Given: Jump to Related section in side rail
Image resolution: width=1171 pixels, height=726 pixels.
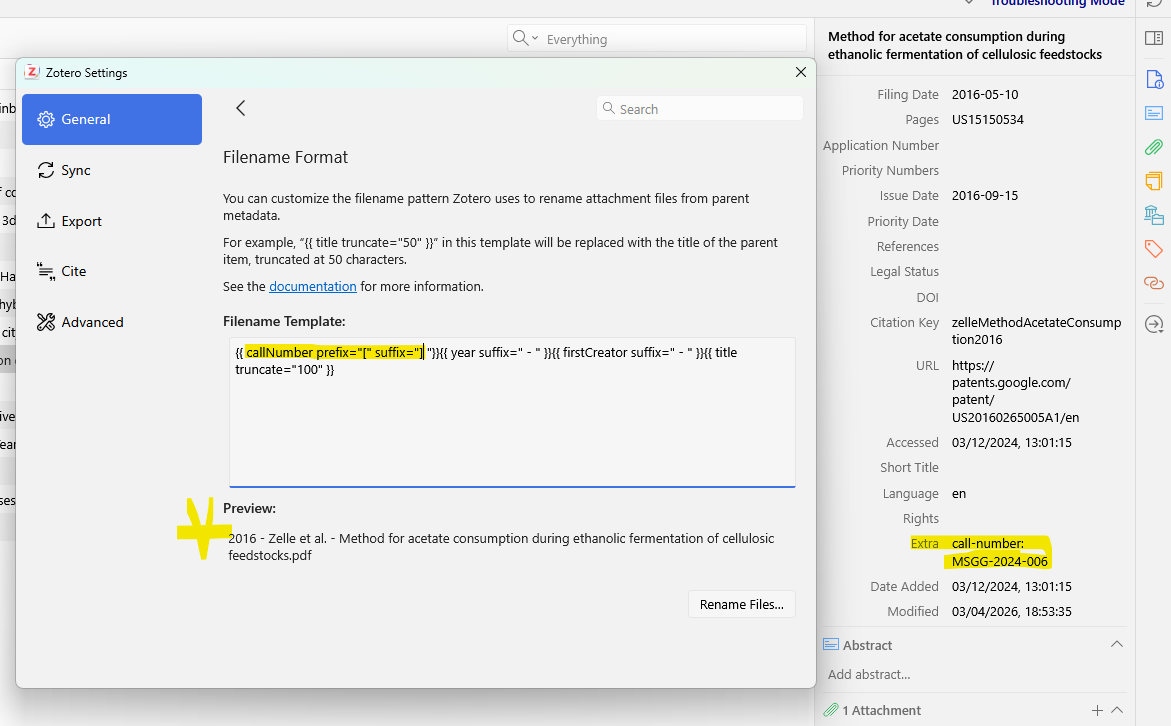Looking at the screenshot, I should pos(1154,283).
